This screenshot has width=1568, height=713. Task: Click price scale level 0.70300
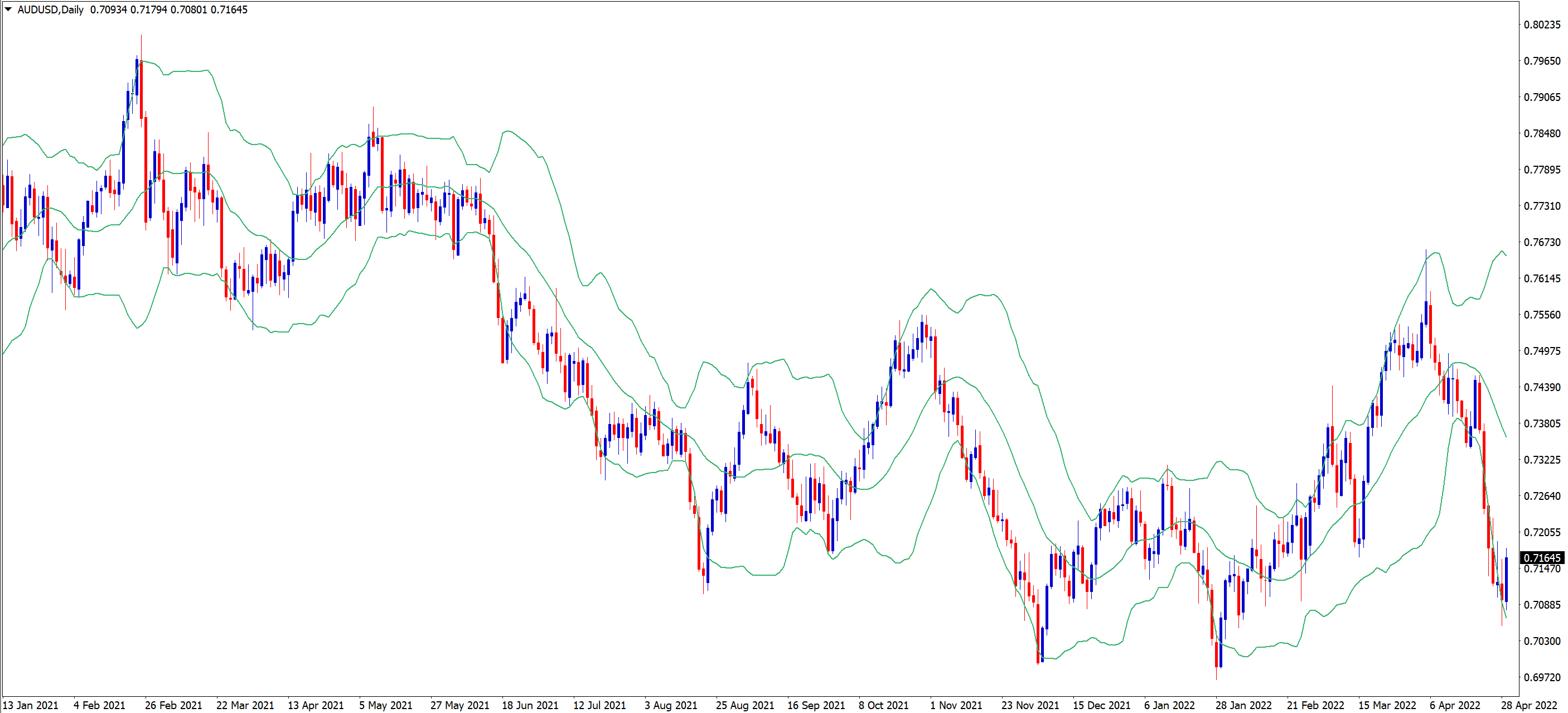click(1542, 641)
